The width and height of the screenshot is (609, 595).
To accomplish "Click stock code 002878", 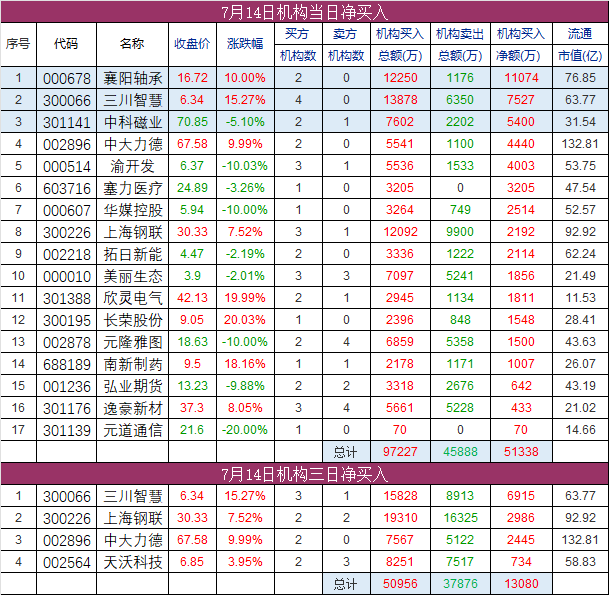I will 66,343.
